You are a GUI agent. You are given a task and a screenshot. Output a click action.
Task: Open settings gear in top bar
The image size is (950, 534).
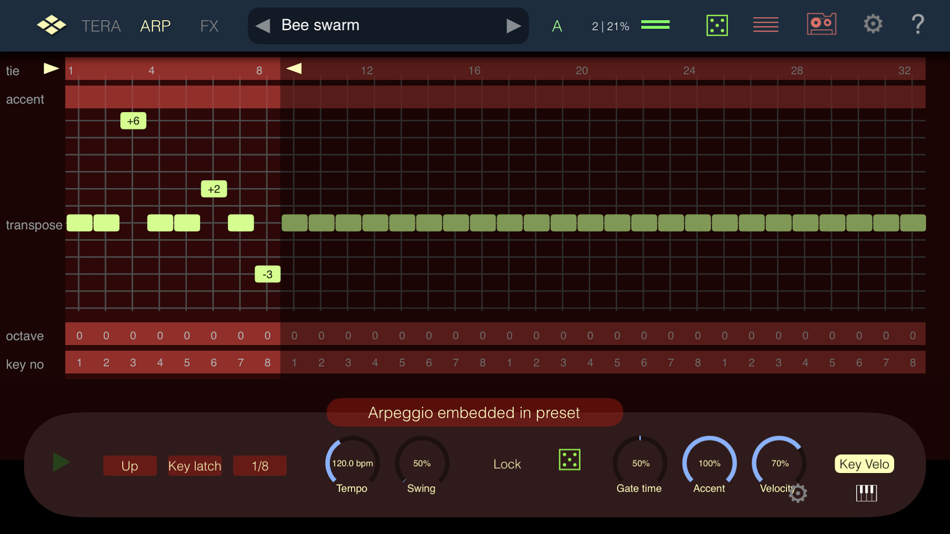[x=872, y=24]
